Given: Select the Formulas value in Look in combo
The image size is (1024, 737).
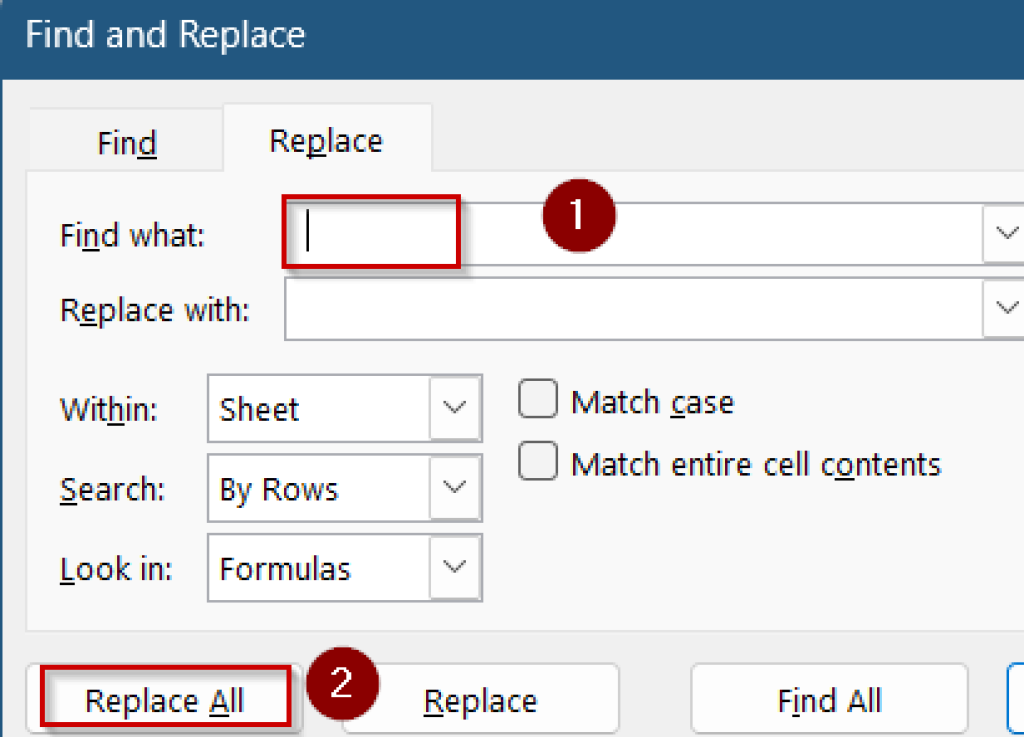Looking at the screenshot, I should [300, 567].
